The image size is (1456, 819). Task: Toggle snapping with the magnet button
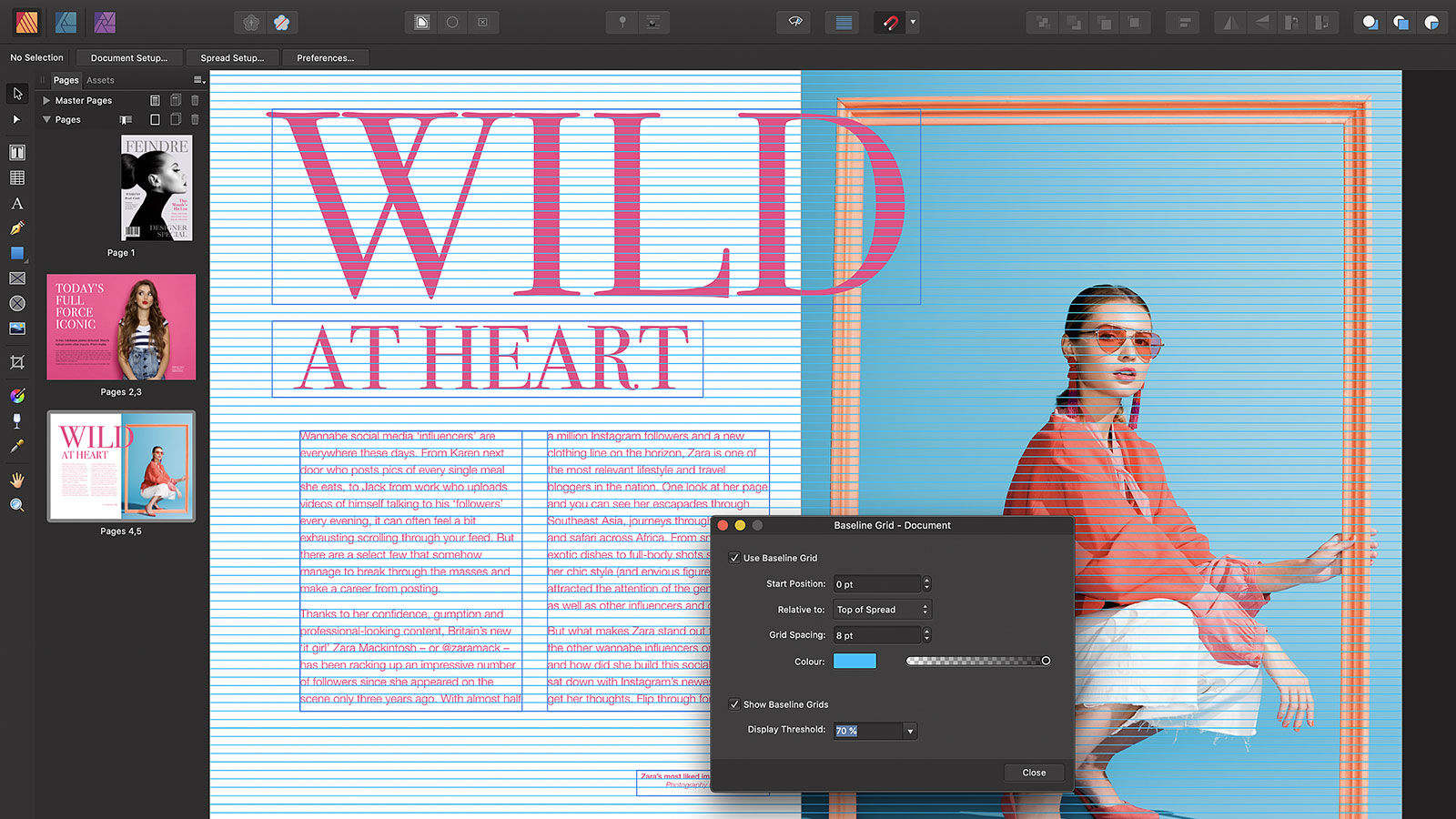(890, 22)
